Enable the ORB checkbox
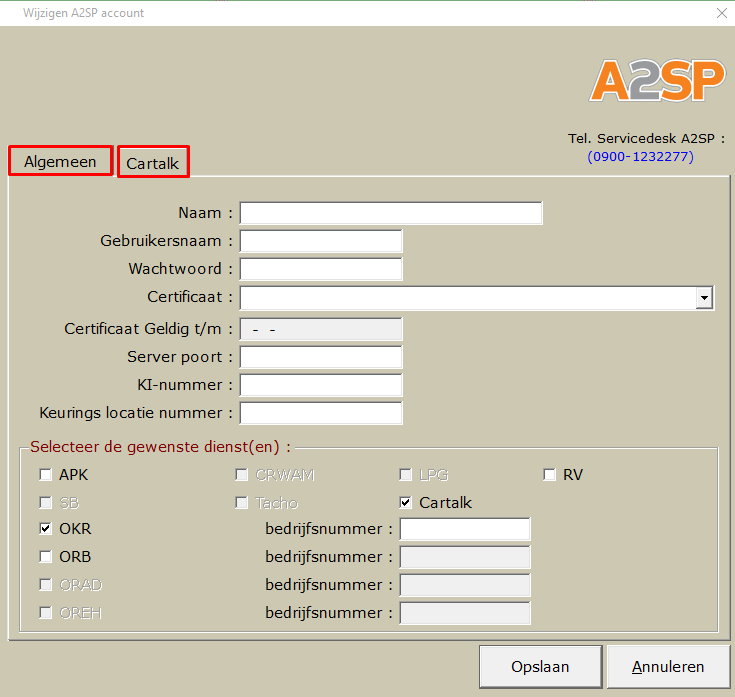This screenshot has height=697, width=735. tap(45, 557)
